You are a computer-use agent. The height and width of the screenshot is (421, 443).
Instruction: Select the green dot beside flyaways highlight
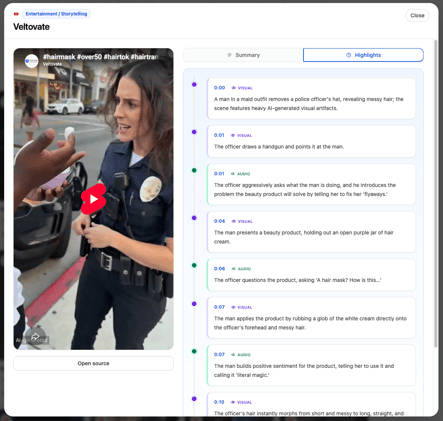click(x=194, y=170)
